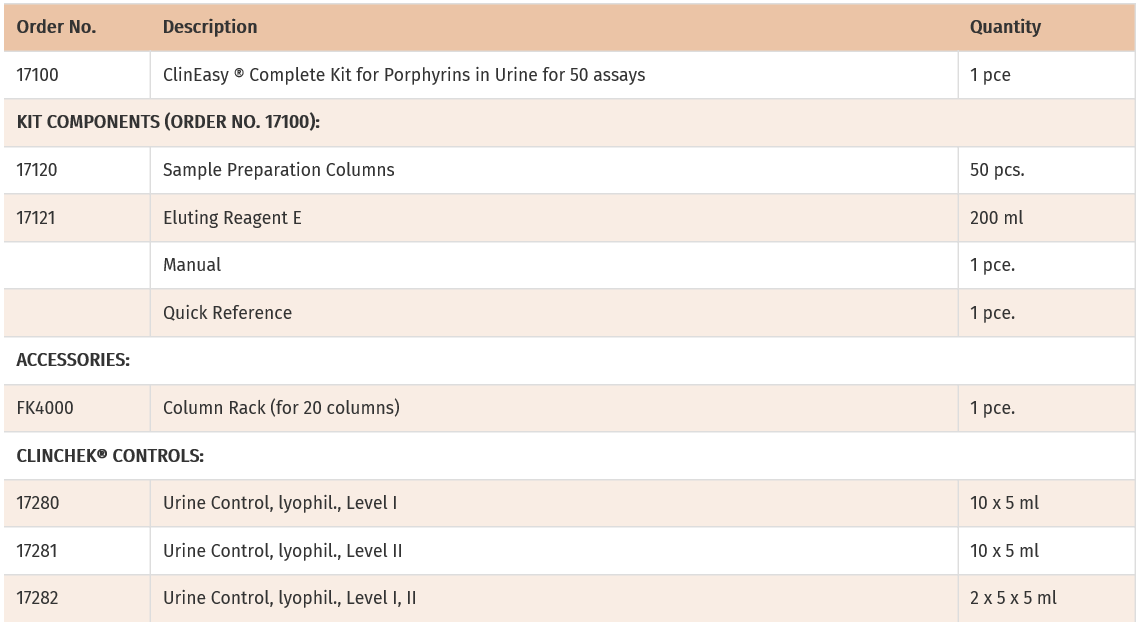The image size is (1139, 631).
Task: Click the Order No. column header
Action: point(56,27)
